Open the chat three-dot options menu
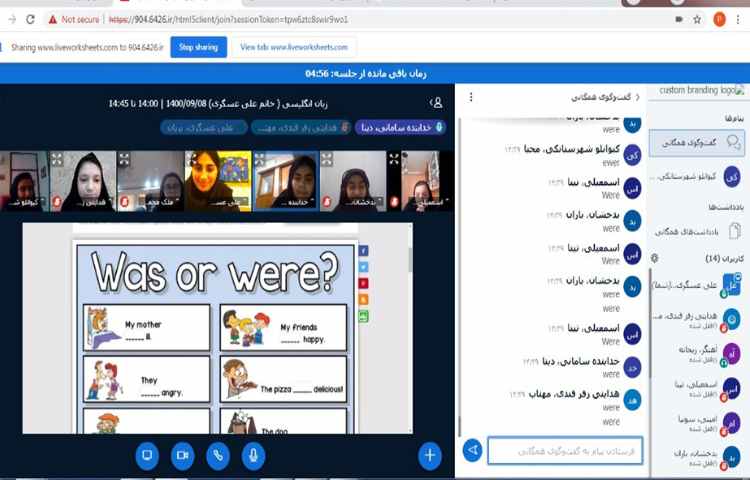Viewport: 750px width, 480px height. click(x=471, y=97)
